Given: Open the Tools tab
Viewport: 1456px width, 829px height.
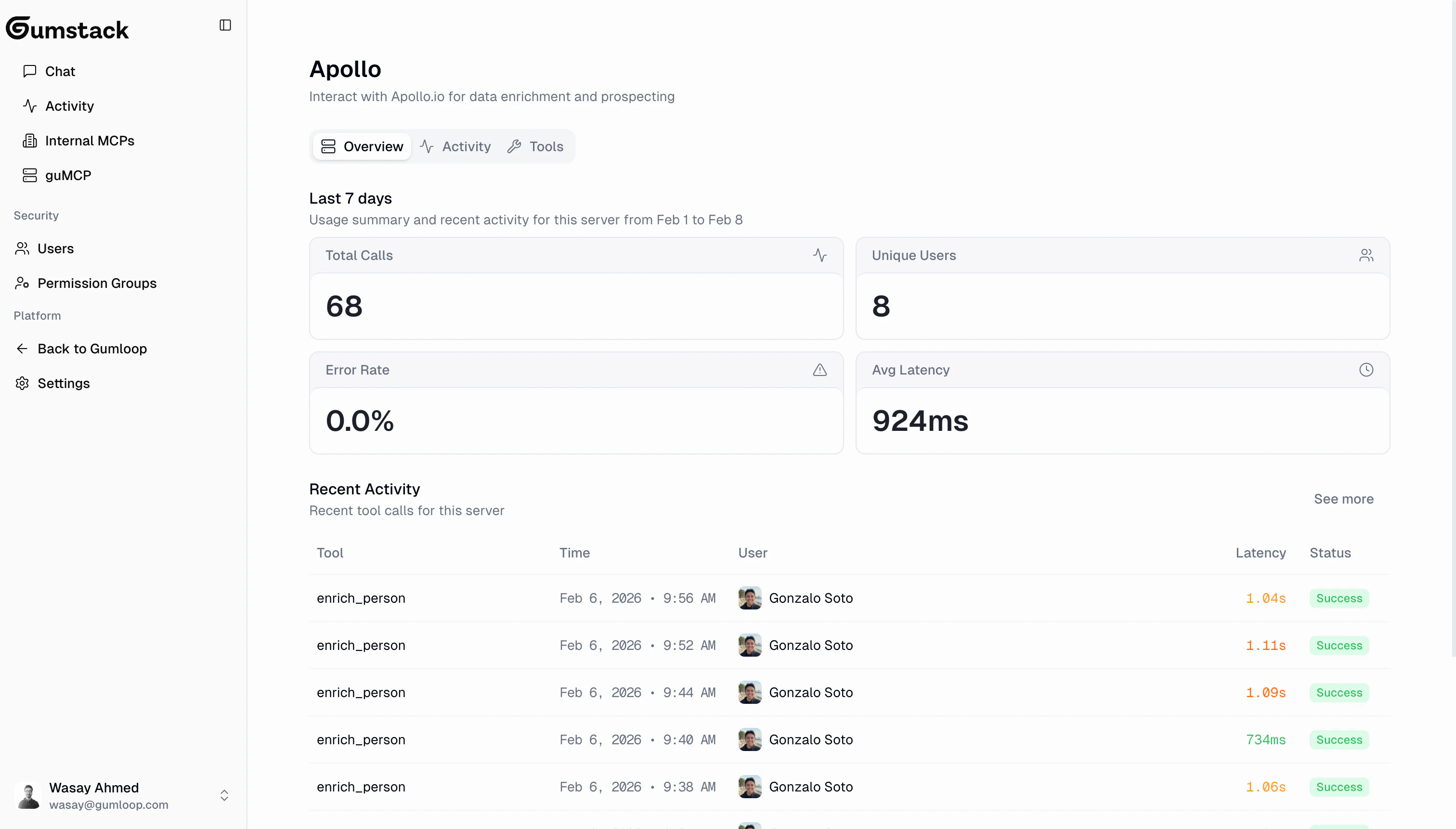Looking at the screenshot, I should [535, 146].
